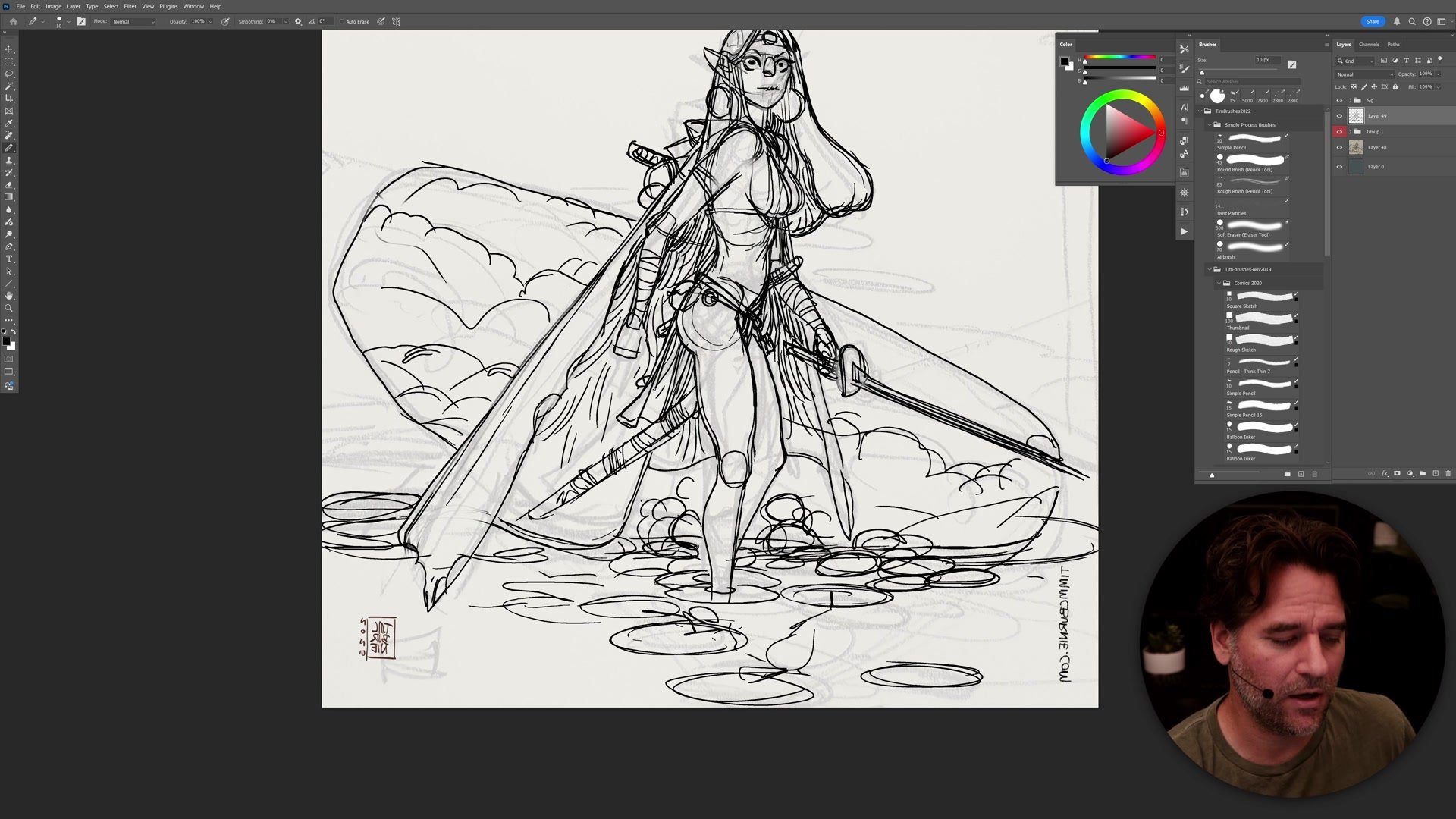Expand the Sig layer group
Image resolution: width=1456 pixels, height=819 pixels.
click(x=1349, y=100)
